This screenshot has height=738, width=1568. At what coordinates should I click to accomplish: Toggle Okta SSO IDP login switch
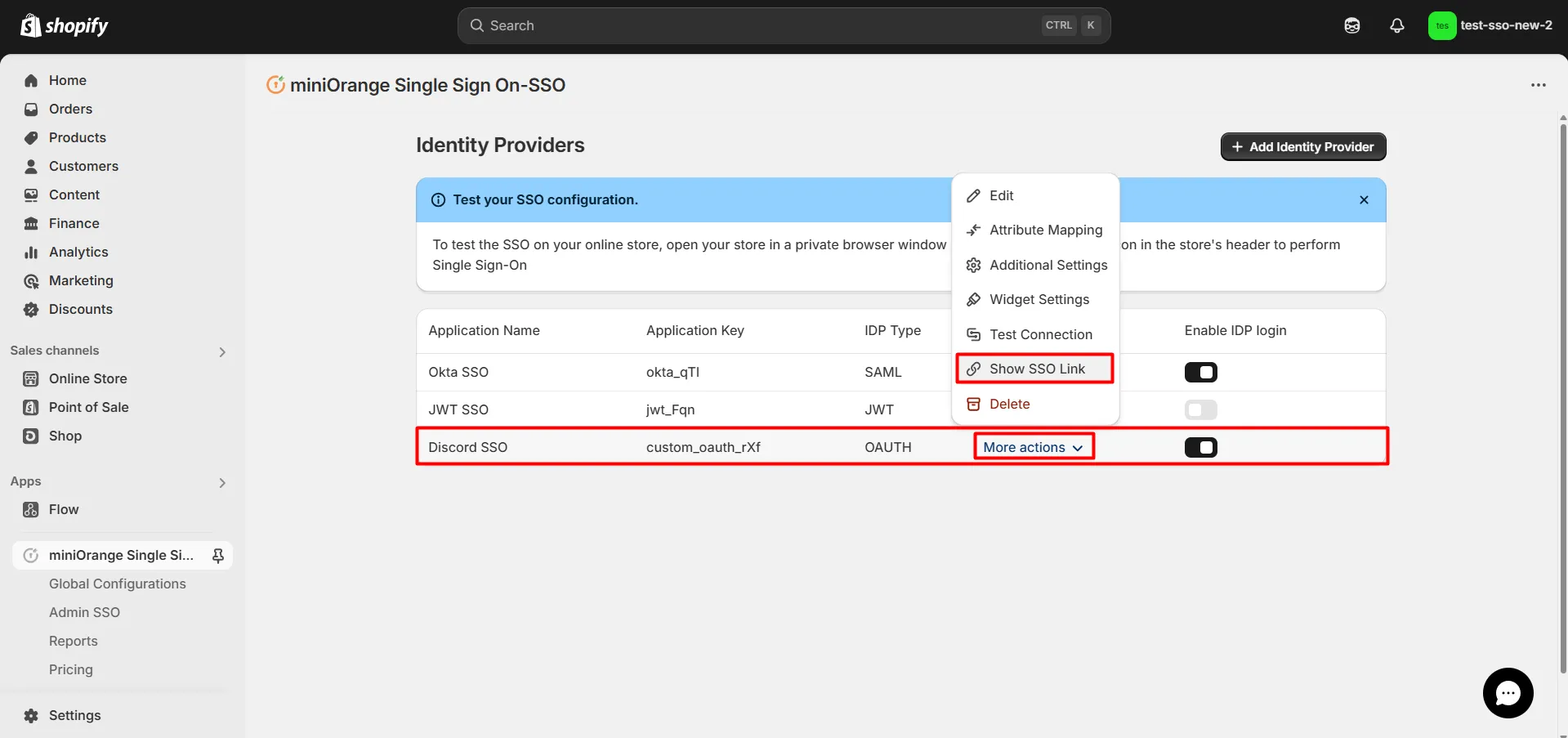click(1200, 373)
